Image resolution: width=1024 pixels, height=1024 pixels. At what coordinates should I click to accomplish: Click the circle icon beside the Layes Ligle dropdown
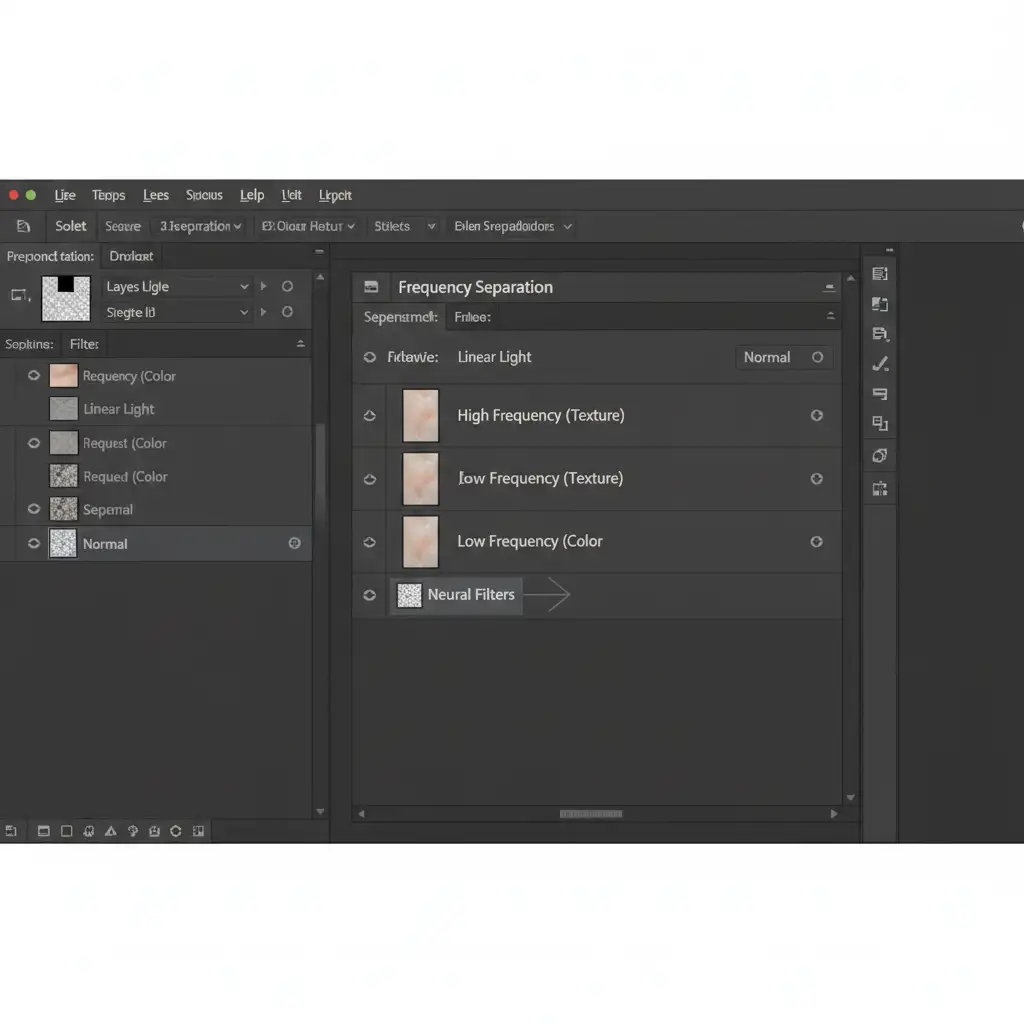pos(287,286)
